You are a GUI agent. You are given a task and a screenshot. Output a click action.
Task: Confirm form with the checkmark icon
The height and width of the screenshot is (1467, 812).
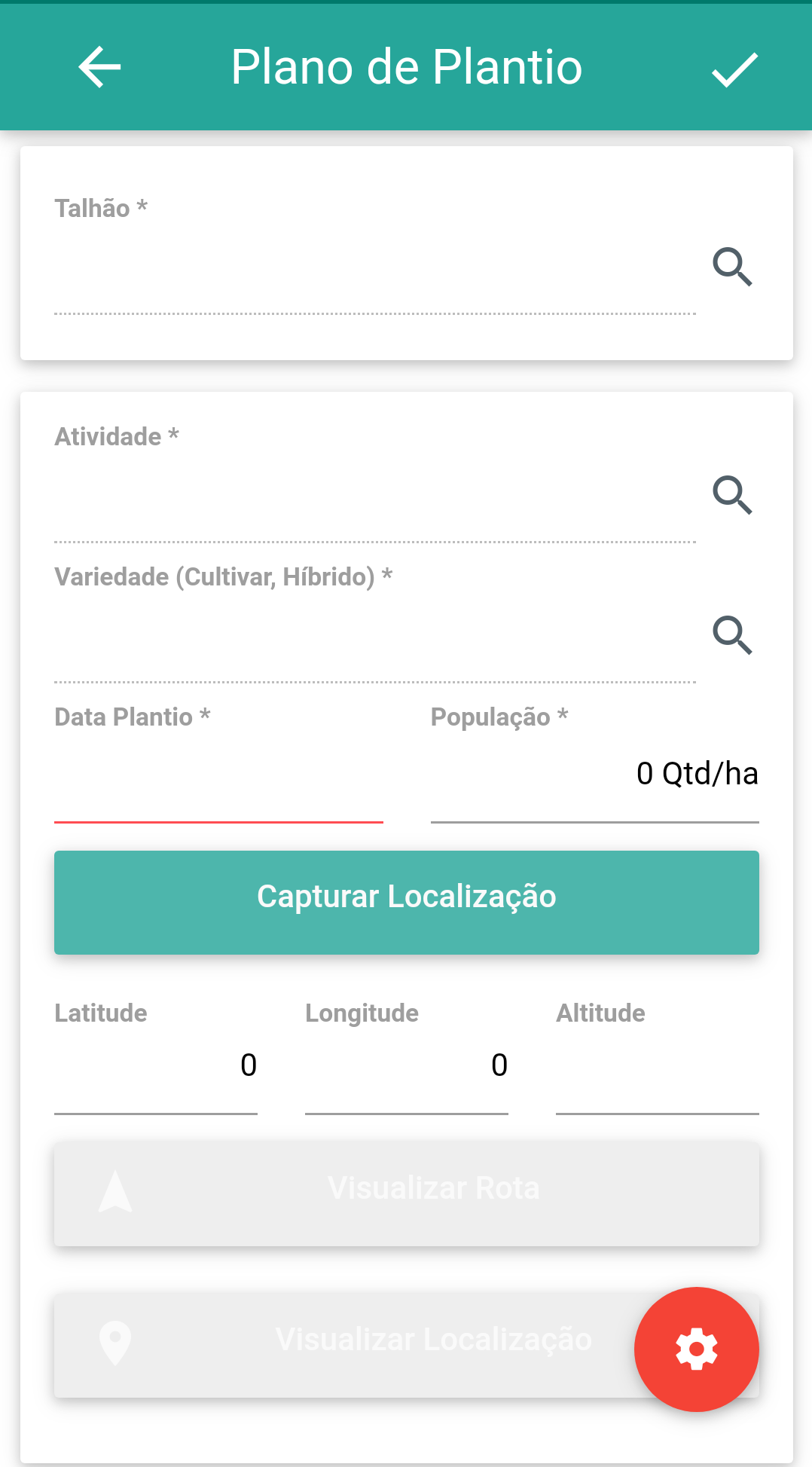[734, 69]
